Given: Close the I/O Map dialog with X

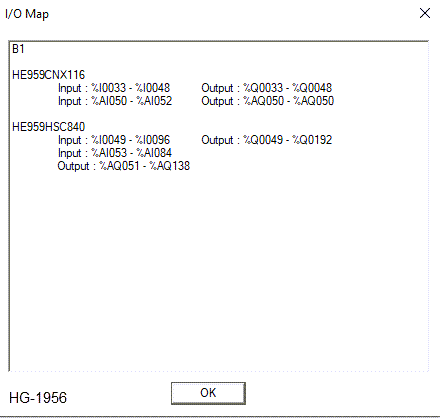Looking at the screenshot, I should point(425,13).
